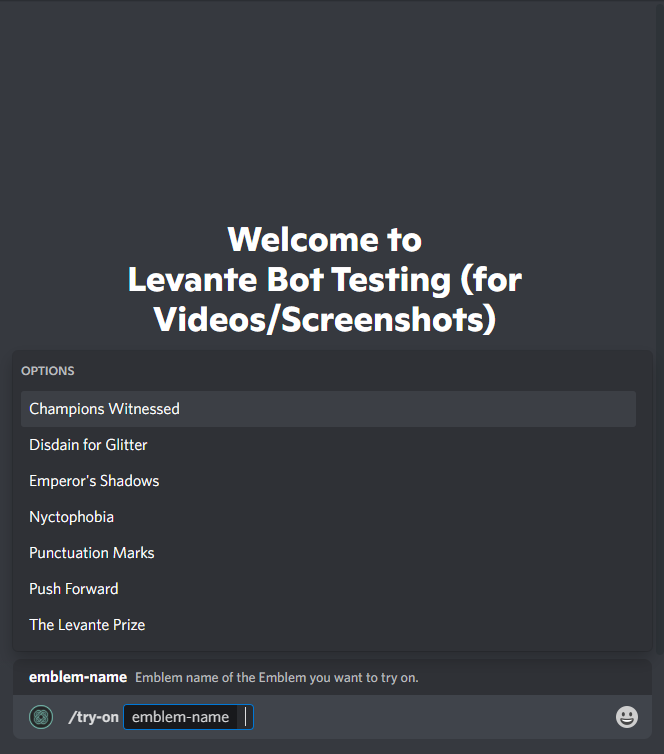The height and width of the screenshot is (754, 664).
Task: Click the Levante bot avatar icon
Action: pos(41,717)
